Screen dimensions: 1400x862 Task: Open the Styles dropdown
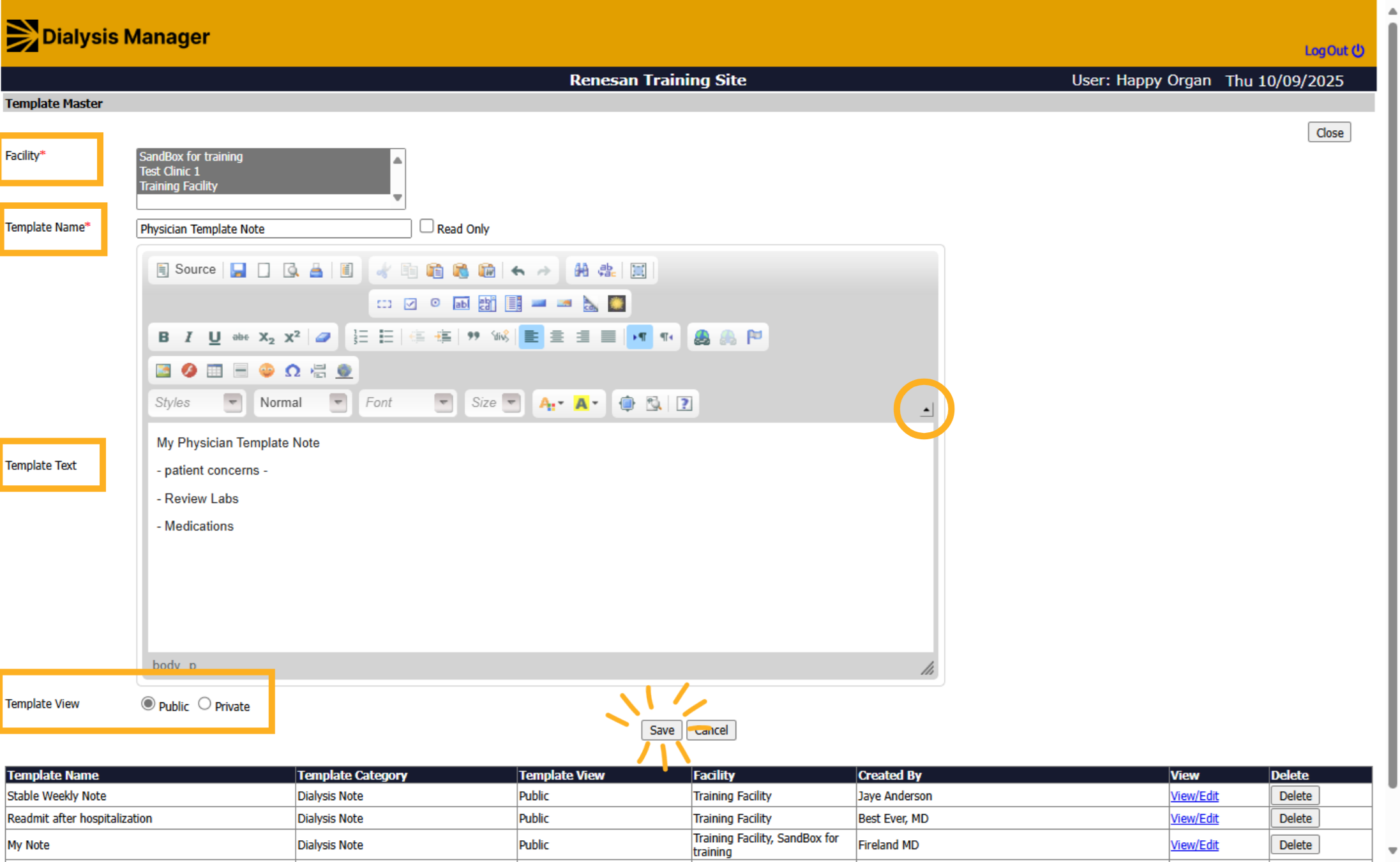coord(197,403)
